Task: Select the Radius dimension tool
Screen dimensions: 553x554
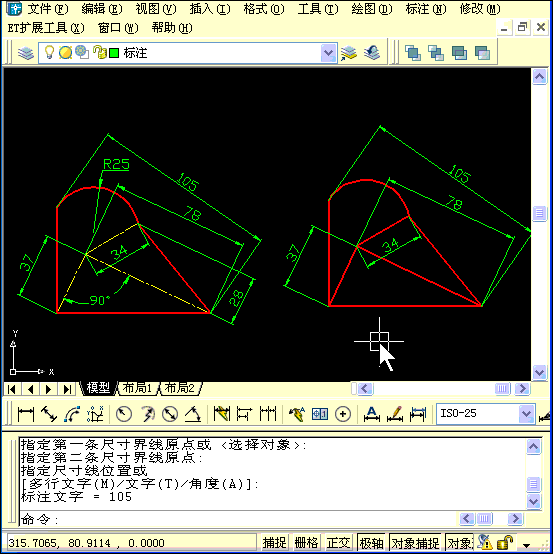Action: [124, 414]
